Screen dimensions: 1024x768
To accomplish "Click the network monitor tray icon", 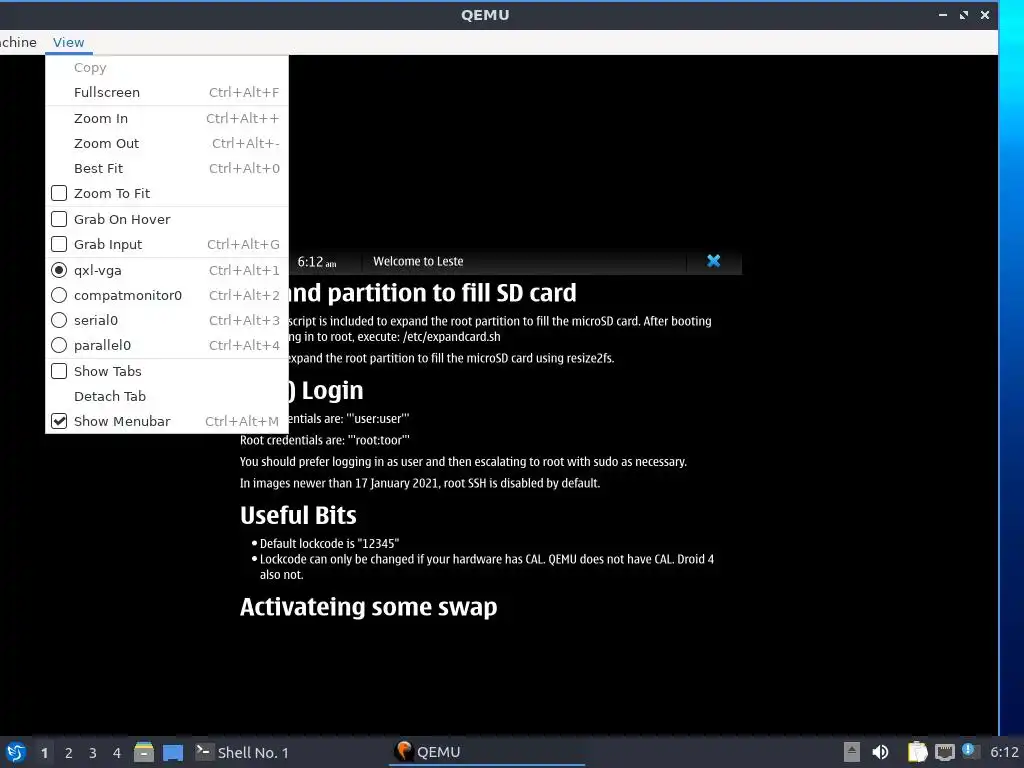I will pos(944,753).
